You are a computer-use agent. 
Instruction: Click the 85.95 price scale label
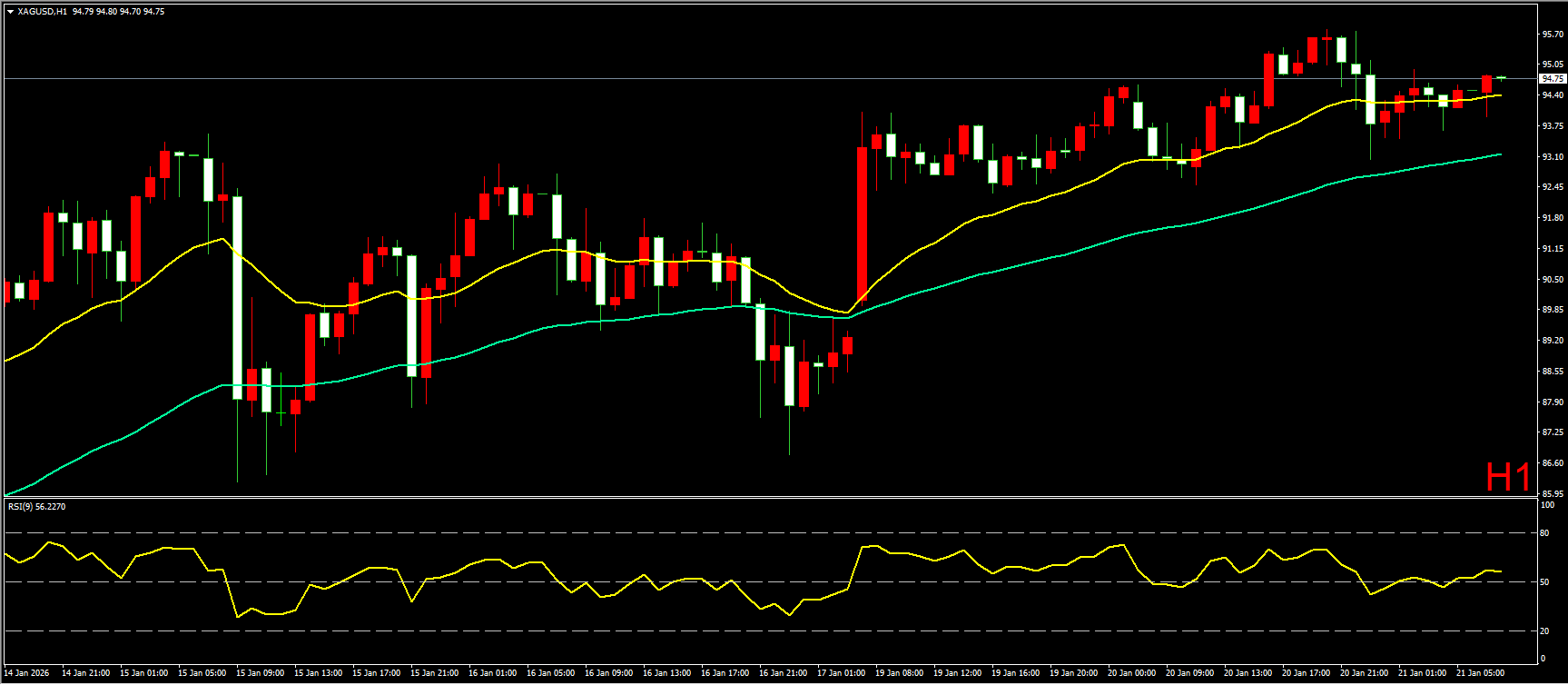pyautogui.click(x=1553, y=494)
